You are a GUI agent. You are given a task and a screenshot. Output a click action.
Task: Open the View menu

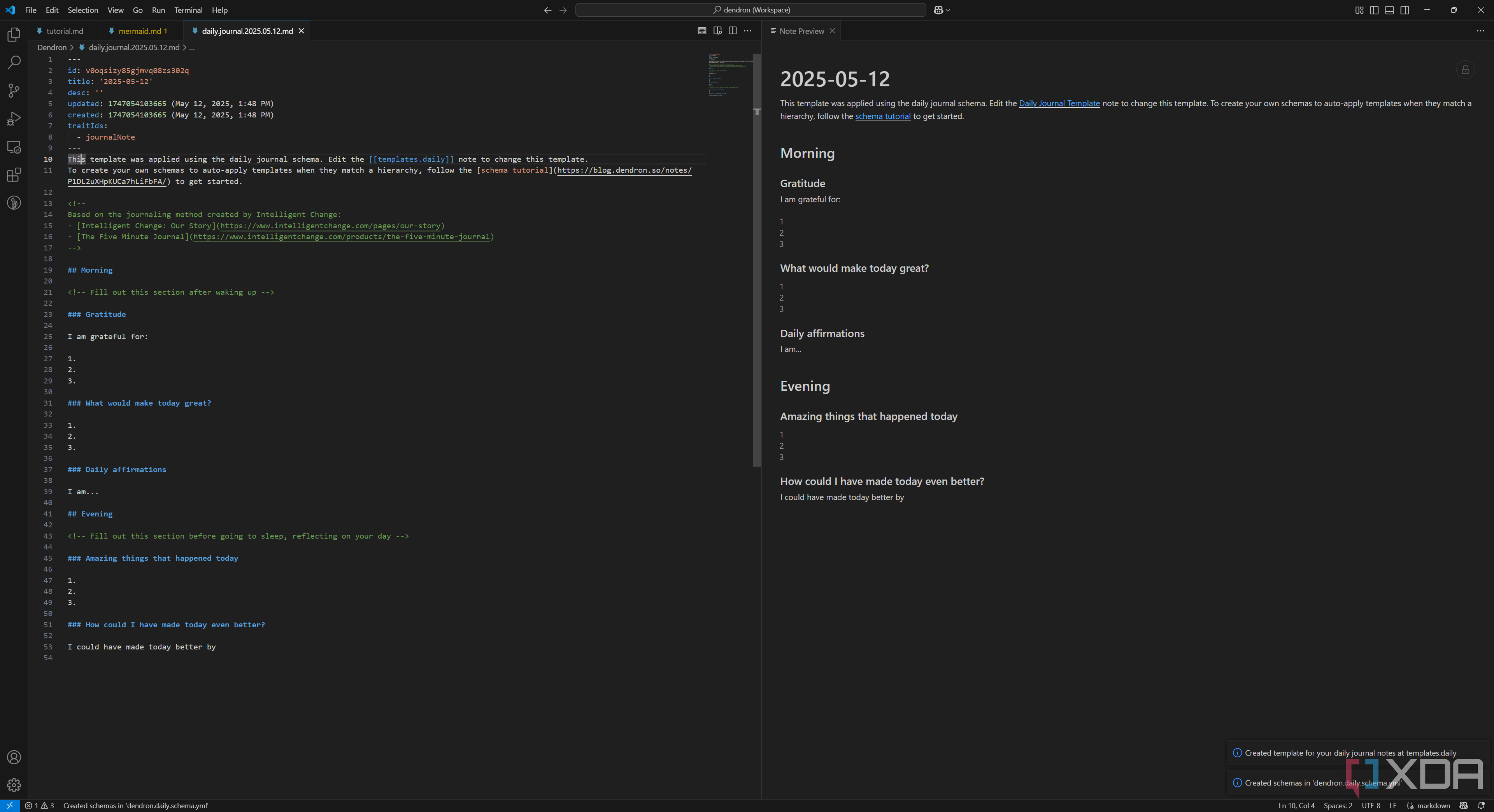click(x=116, y=10)
